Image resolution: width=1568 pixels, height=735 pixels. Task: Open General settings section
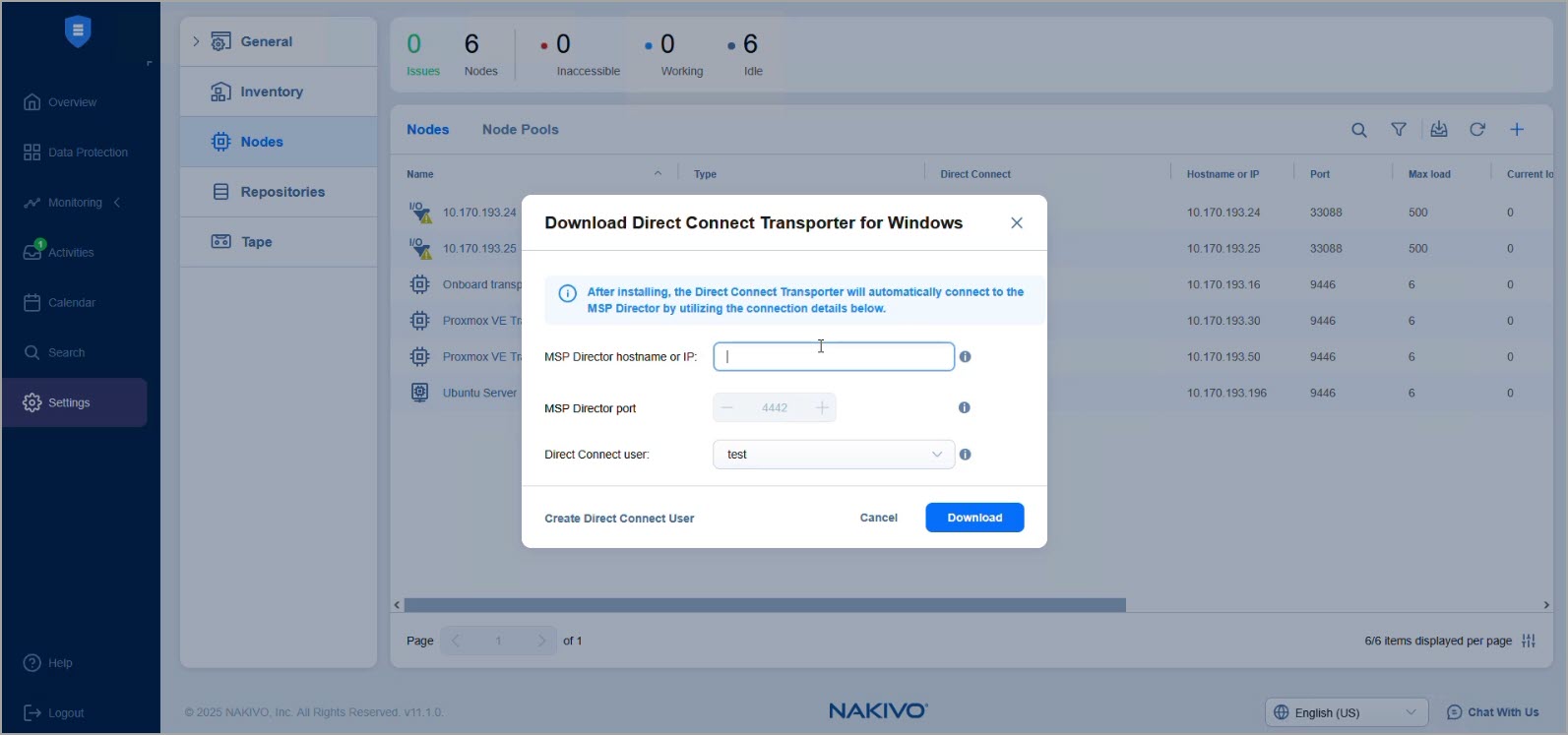pos(279,41)
